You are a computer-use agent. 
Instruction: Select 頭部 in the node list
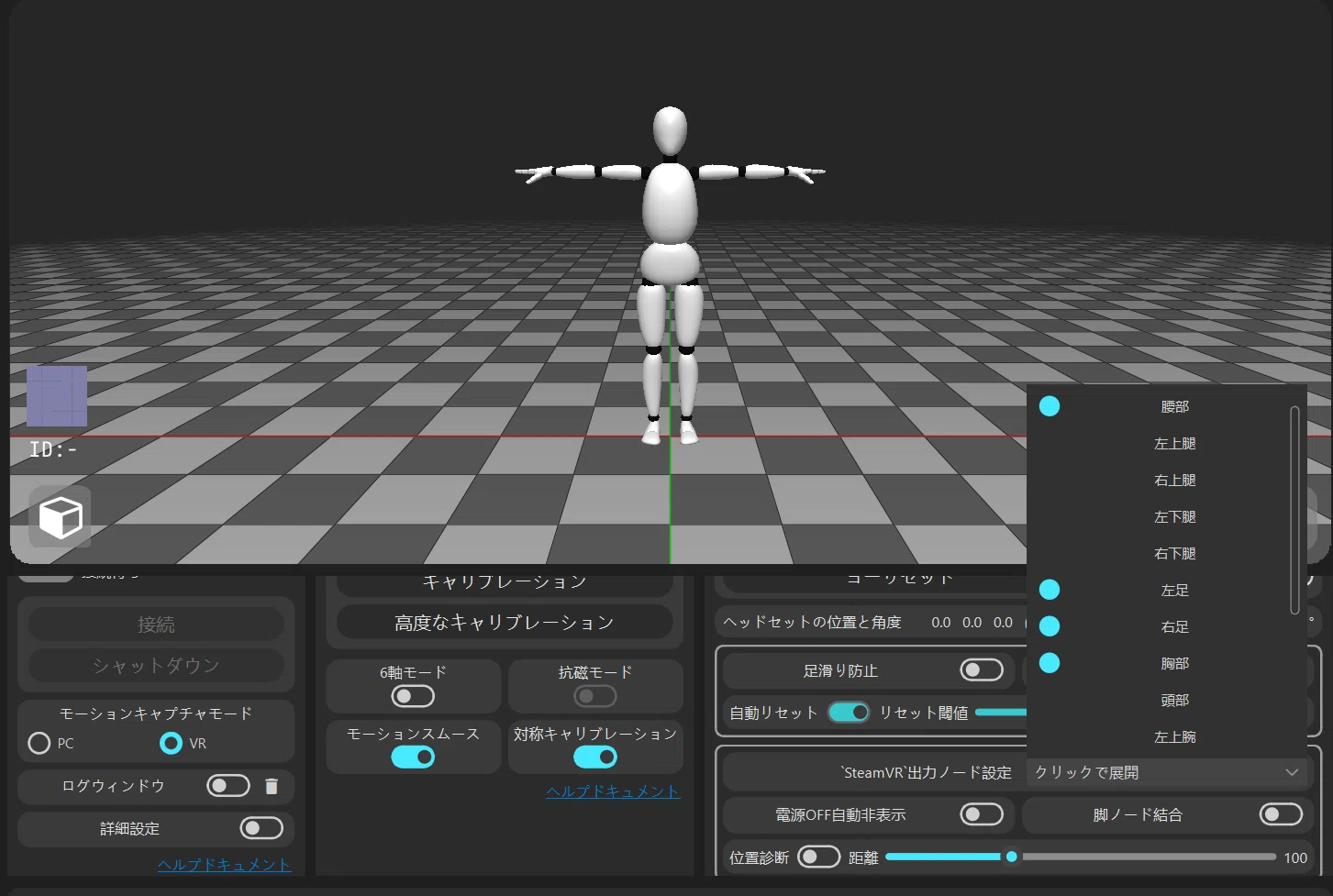pyautogui.click(x=1167, y=700)
